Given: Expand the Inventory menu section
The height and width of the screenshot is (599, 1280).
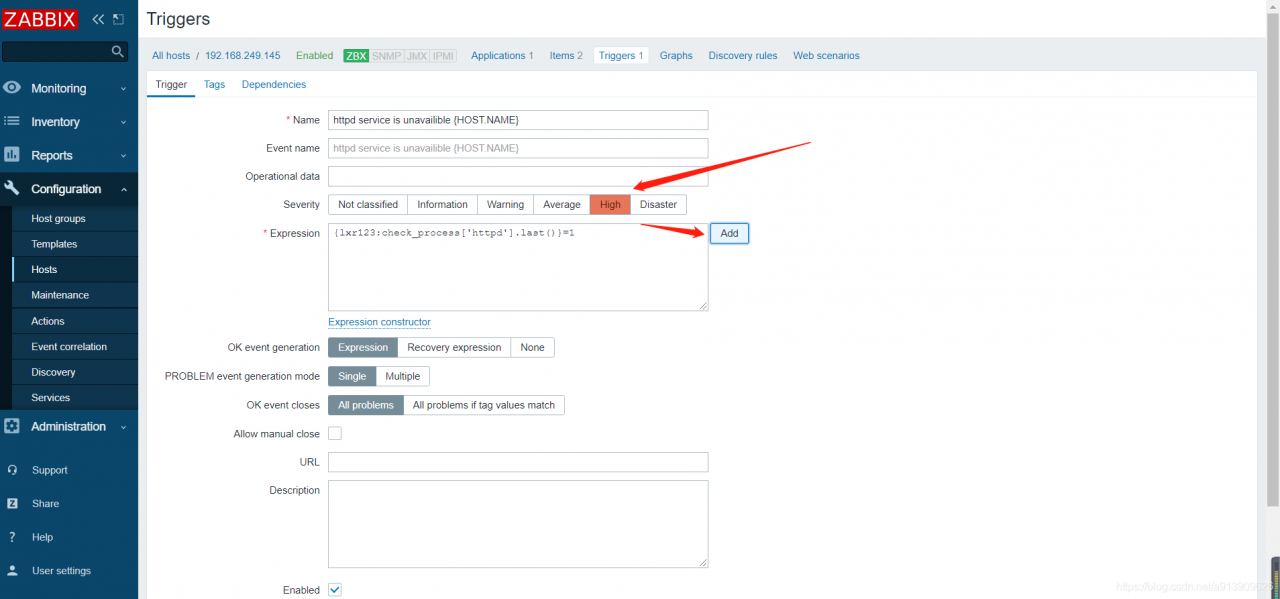Looking at the screenshot, I should point(69,122).
